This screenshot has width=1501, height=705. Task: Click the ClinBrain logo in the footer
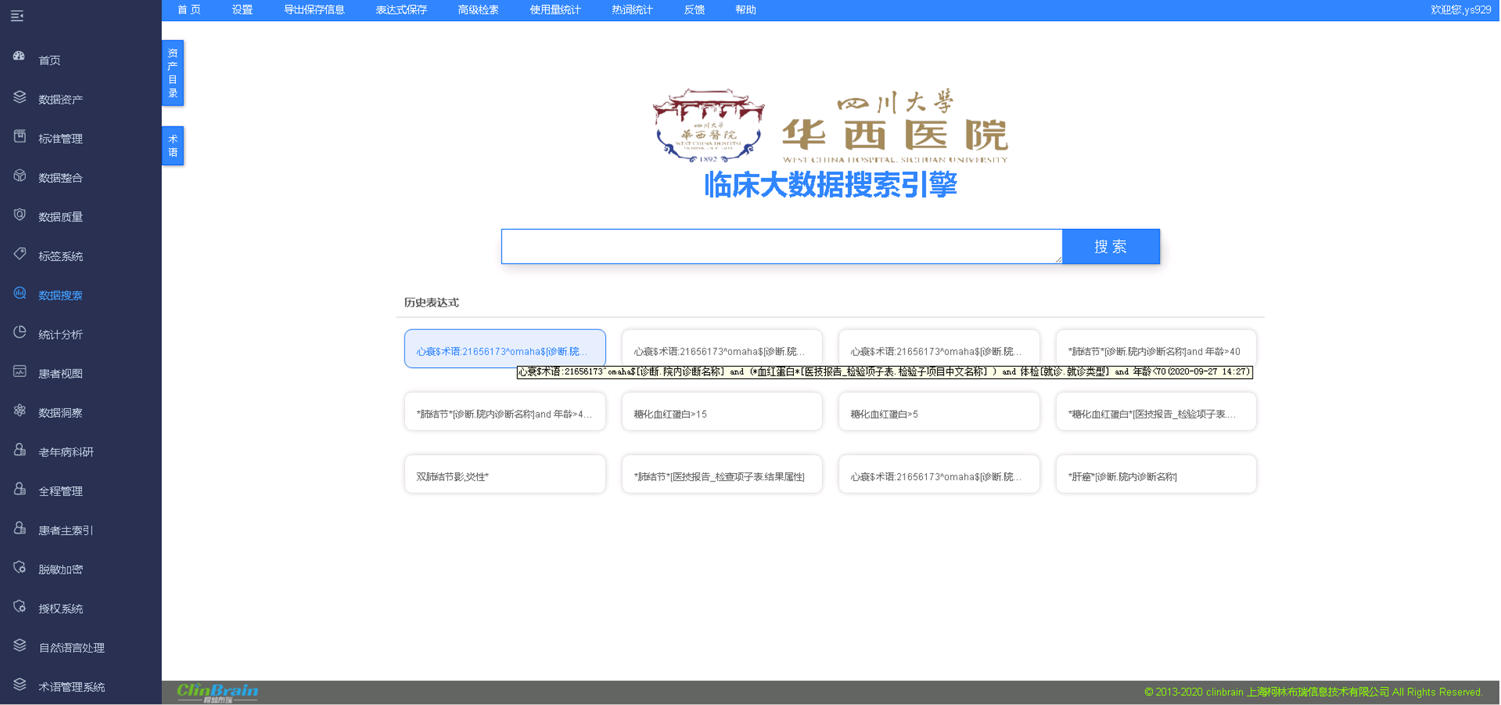(217, 693)
